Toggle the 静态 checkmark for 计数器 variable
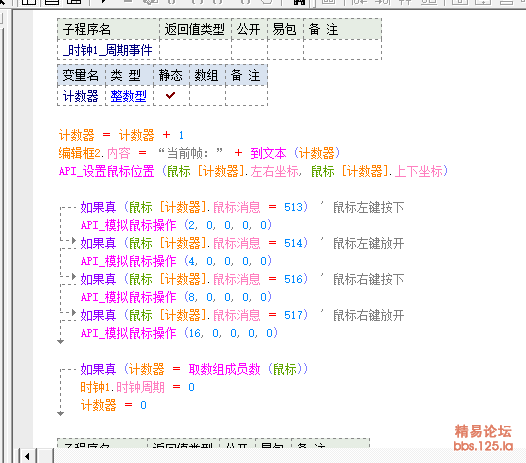The height and width of the screenshot is (463, 526). (171, 96)
